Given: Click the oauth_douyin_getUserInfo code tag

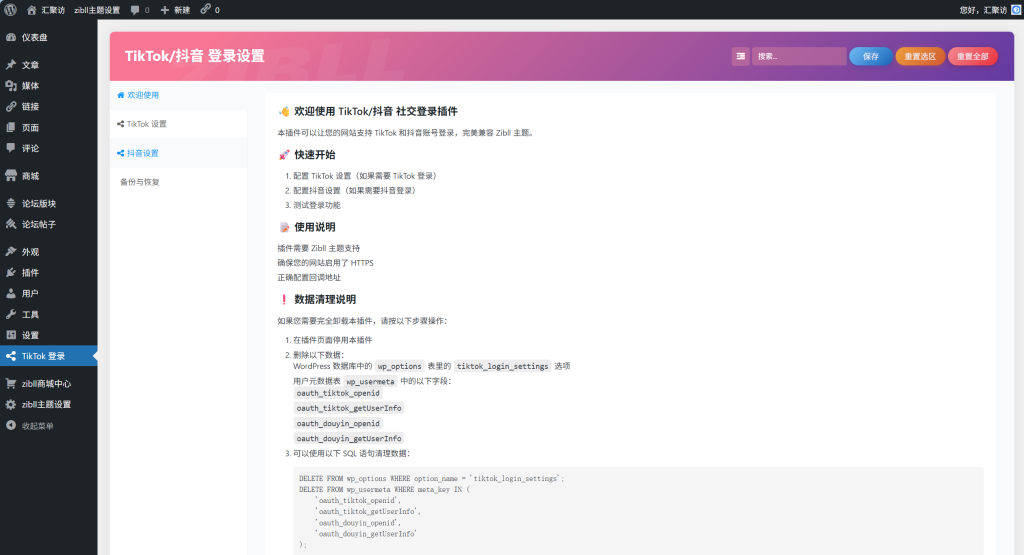Looking at the screenshot, I should tap(349, 439).
